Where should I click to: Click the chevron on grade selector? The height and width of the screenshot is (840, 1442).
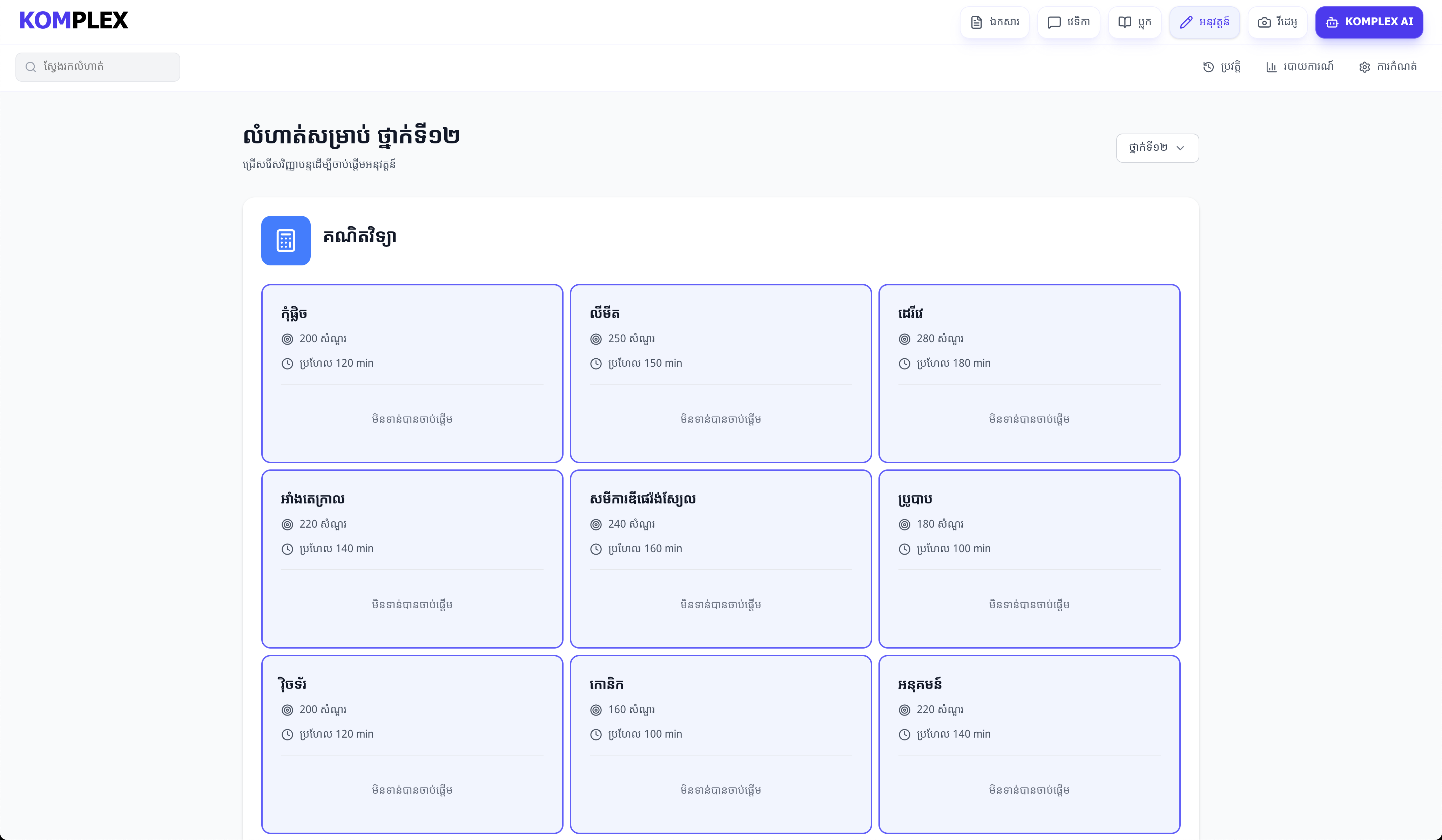(x=1180, y=148)
